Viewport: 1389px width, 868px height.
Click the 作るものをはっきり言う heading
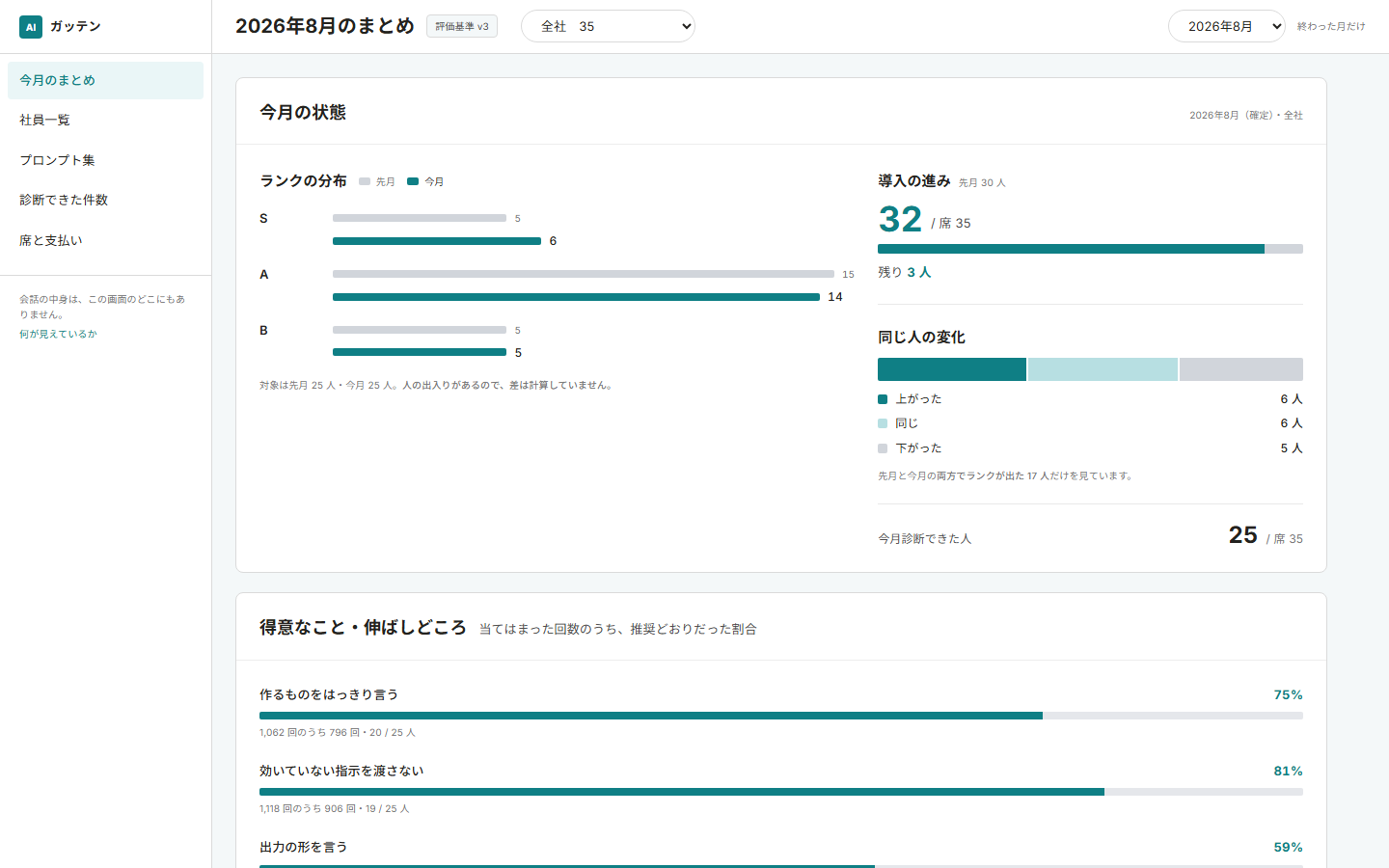[329, 694]
